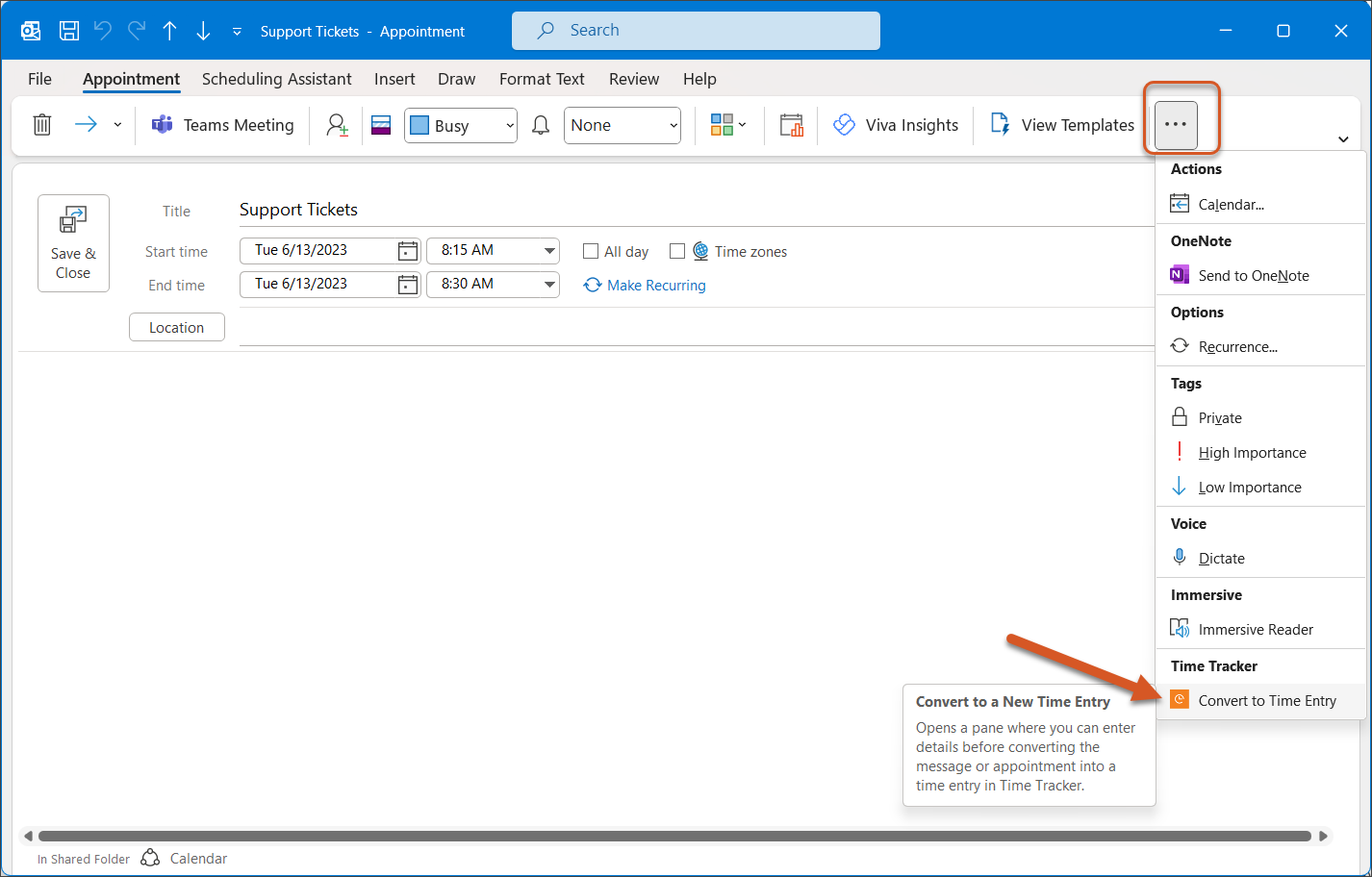
Task: Click the Teams Meeting button
Action: (x=222, y=125)
